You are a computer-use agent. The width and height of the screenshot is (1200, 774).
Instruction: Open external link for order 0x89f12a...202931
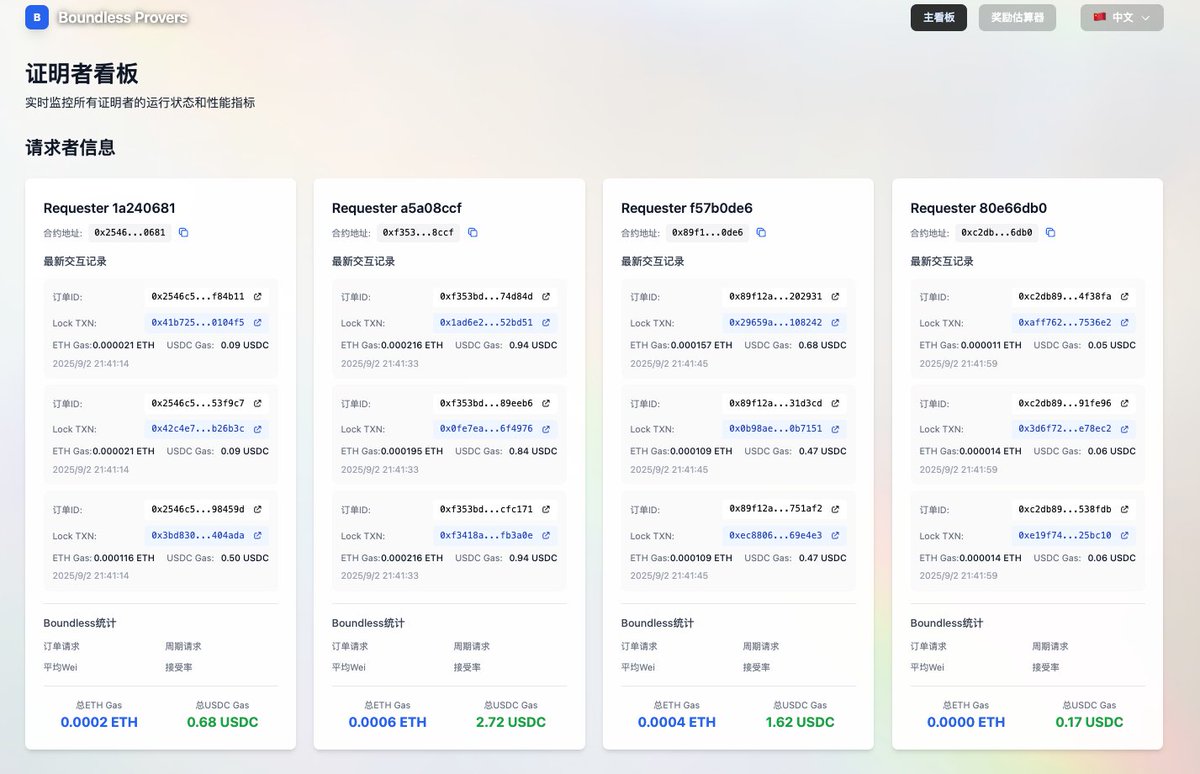point(835,297)
